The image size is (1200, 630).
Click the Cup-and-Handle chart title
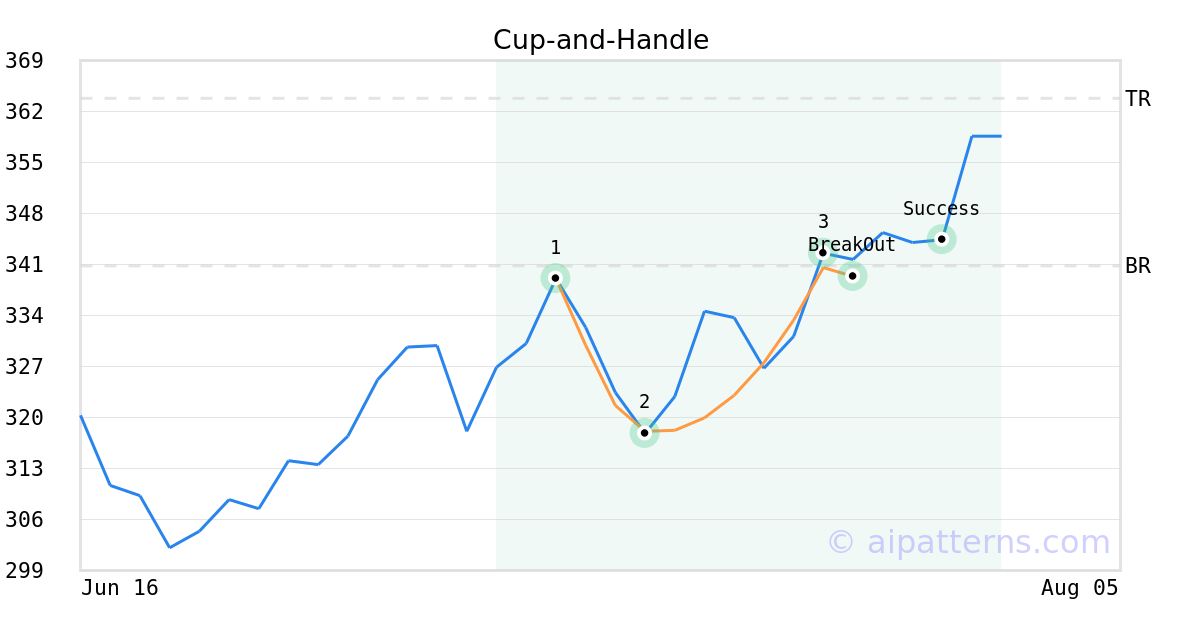(x=601, y=41)
